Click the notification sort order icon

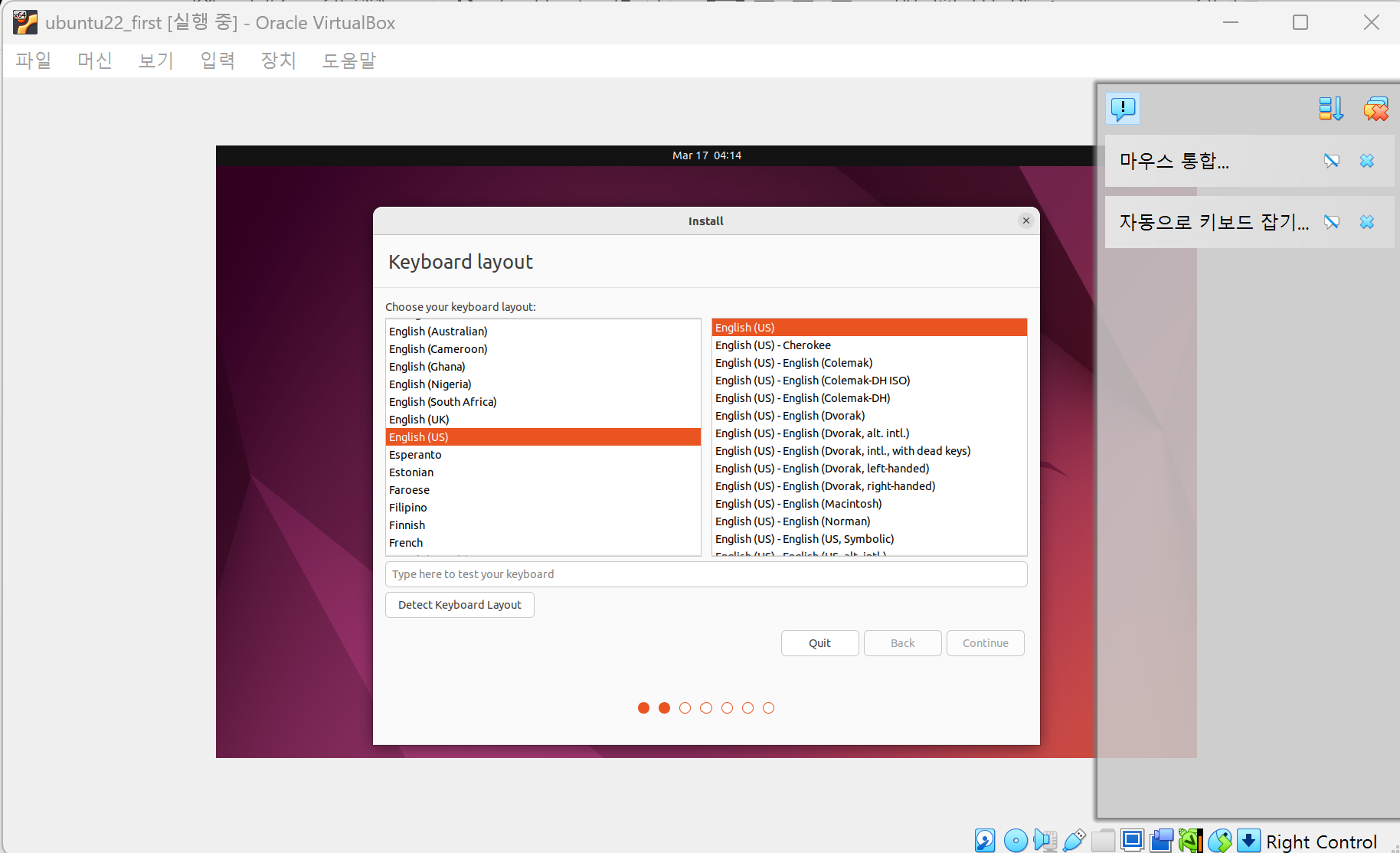point(1331,109)
